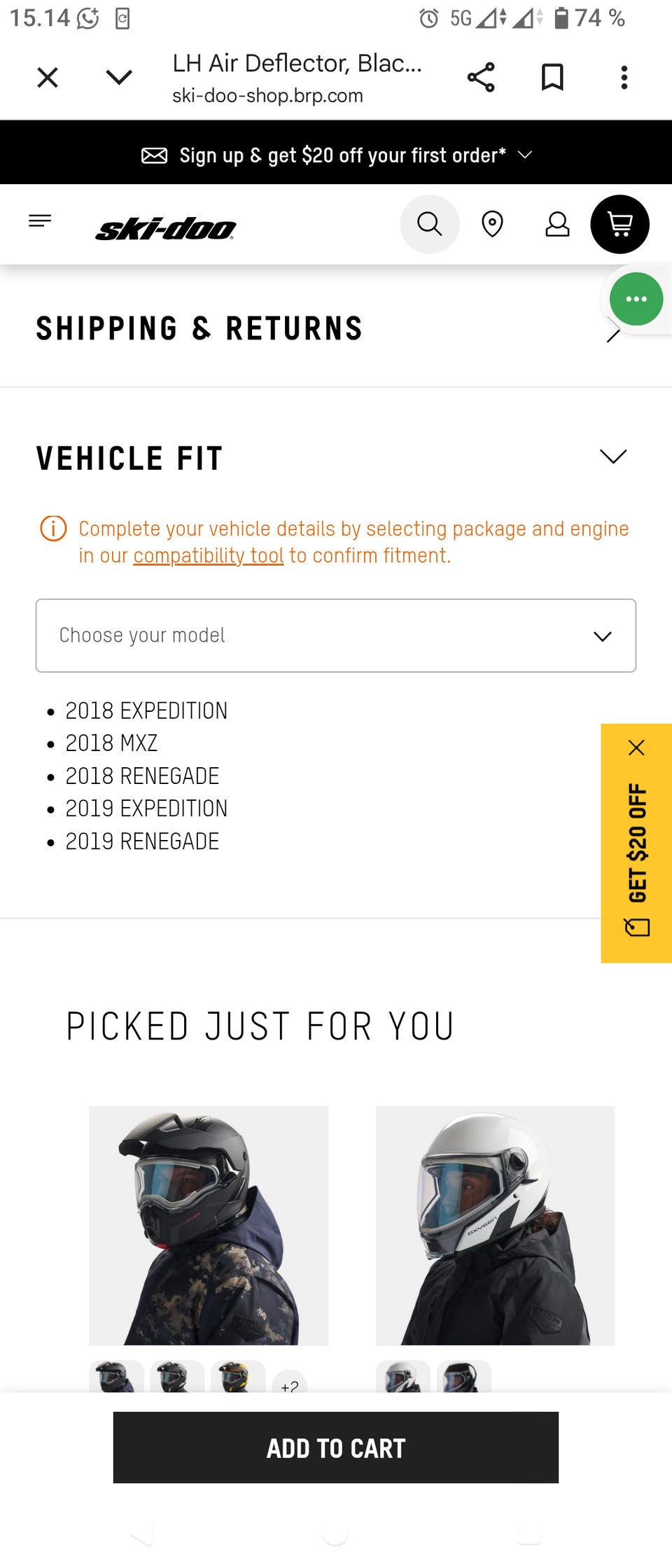Tap the ADD TO CART button
This screenshot has height=1568, width=672.
click(x=336, y=1448)
